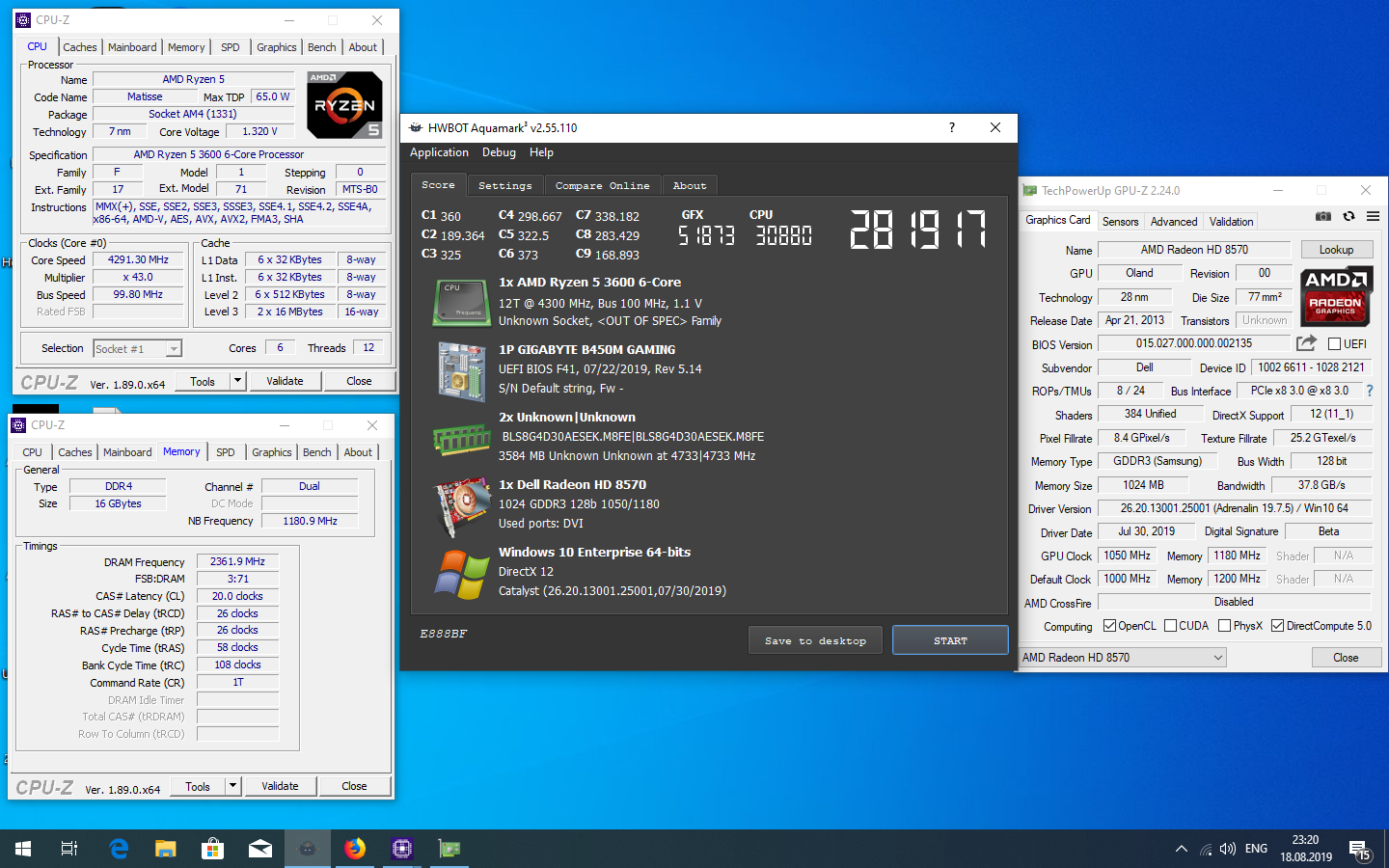Click the motherboard icon in Aquamark

point(462,370)
